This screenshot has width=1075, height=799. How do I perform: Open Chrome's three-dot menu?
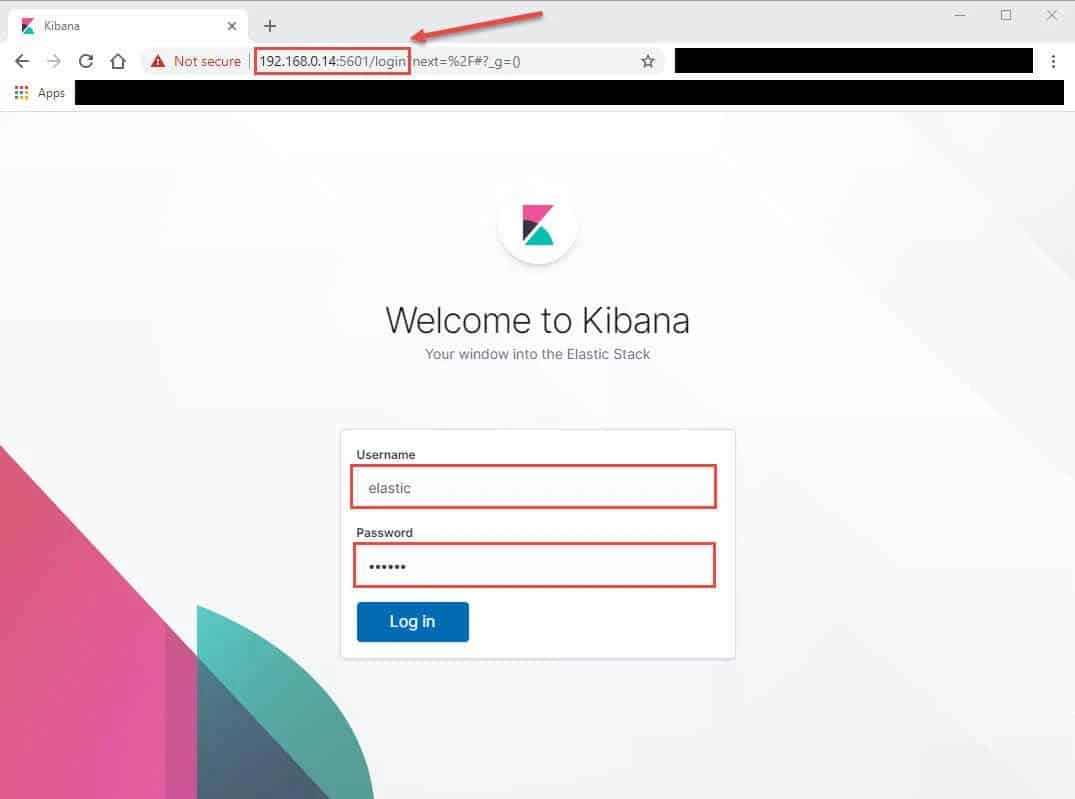(x=1053, y=61)
